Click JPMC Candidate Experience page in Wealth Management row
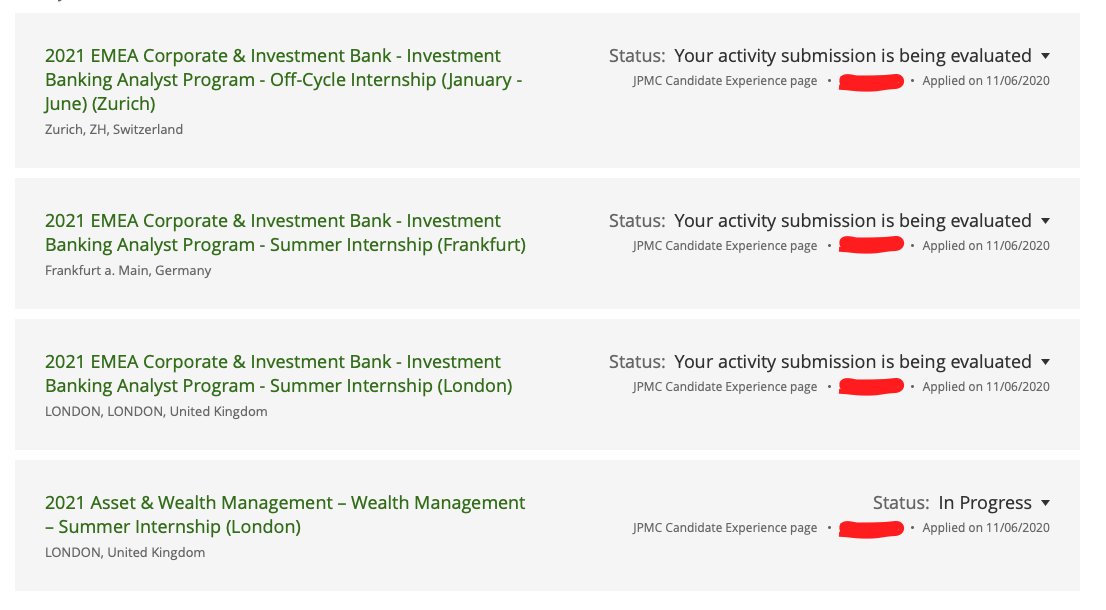 (724, 528)
